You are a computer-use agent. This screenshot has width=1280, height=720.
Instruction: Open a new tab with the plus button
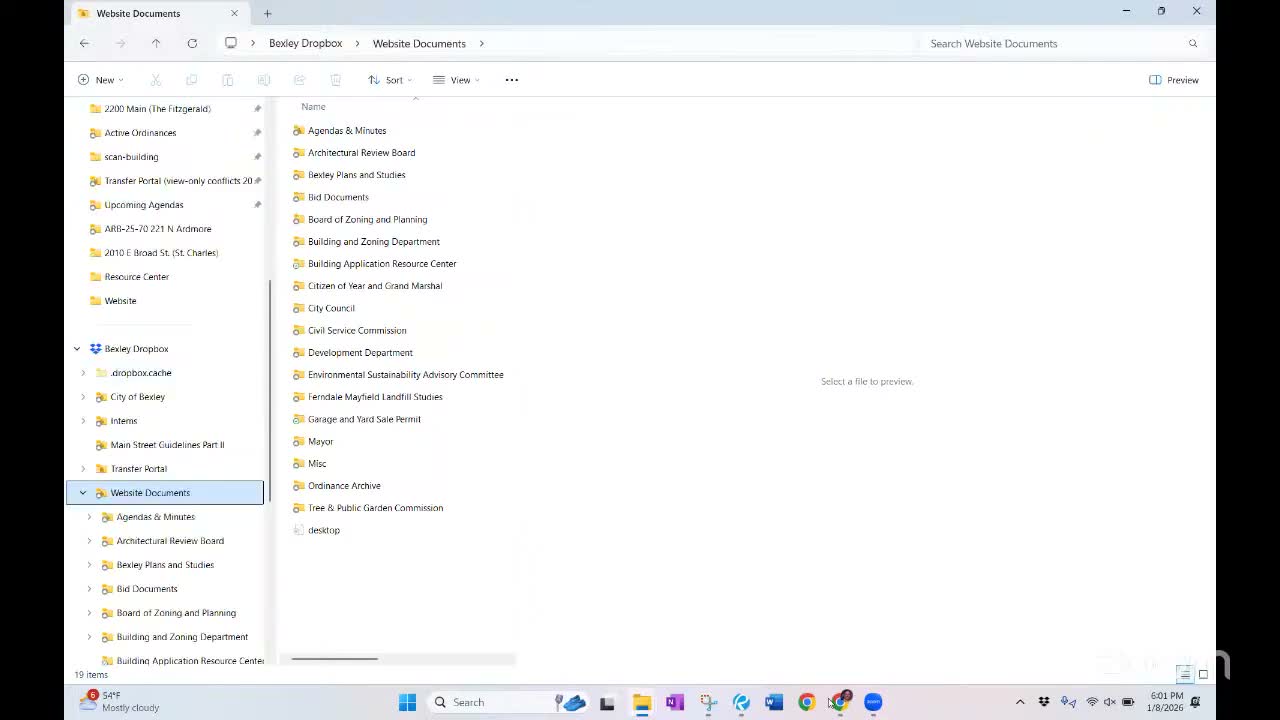tap(267, 13)
